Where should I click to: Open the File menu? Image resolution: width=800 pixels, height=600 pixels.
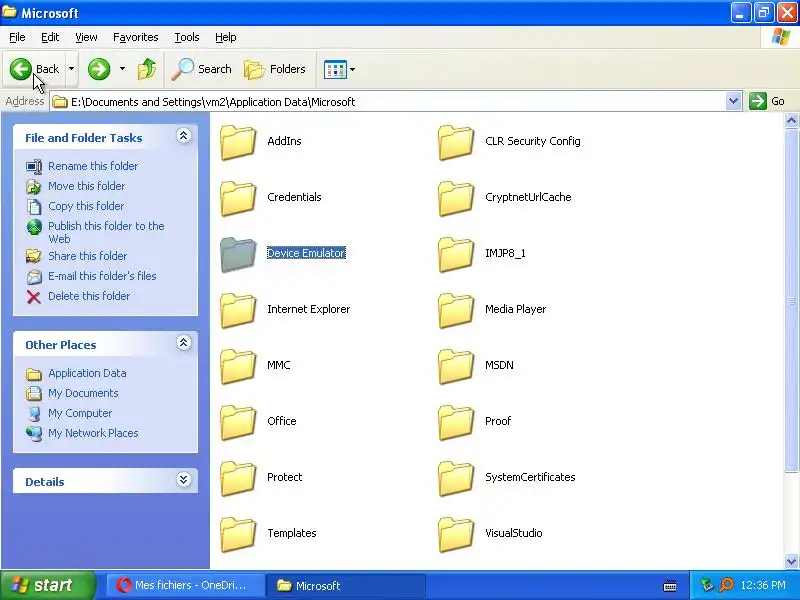point(17,37)
